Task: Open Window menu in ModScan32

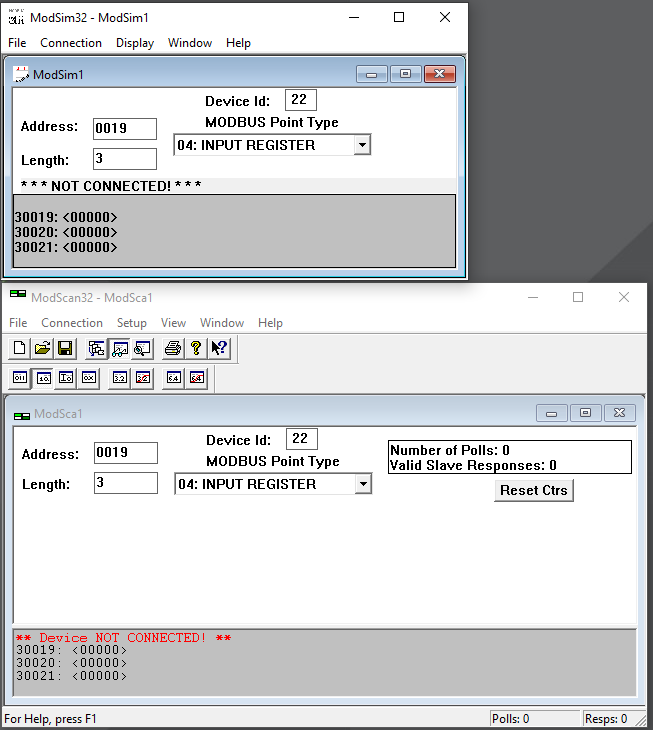Action: pyautogui.click(x=222, y=323)
